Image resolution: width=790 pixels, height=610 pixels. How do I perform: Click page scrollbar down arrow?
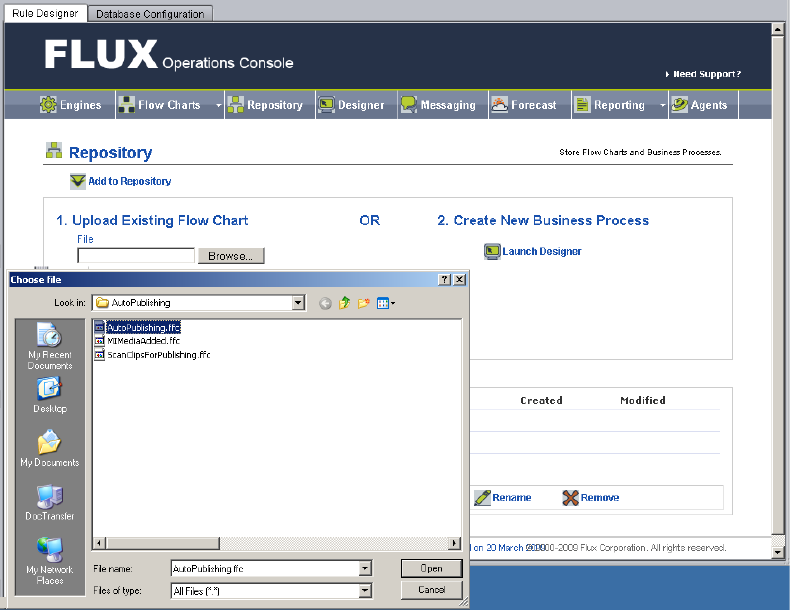click(777, 553)
